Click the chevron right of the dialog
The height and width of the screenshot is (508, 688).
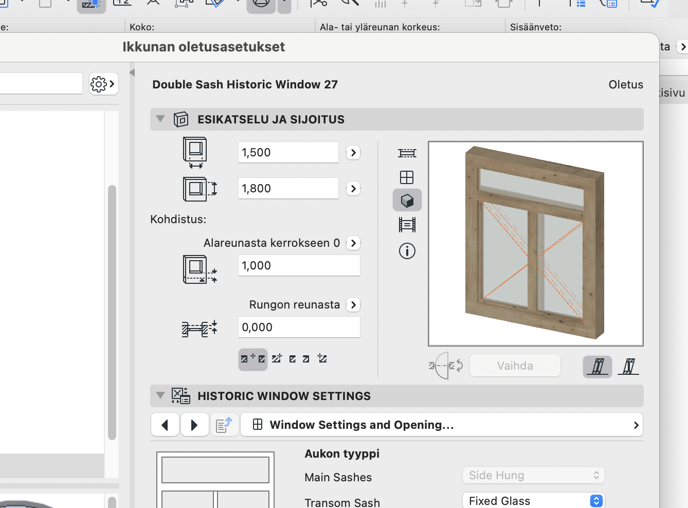[x=682, y=47]
